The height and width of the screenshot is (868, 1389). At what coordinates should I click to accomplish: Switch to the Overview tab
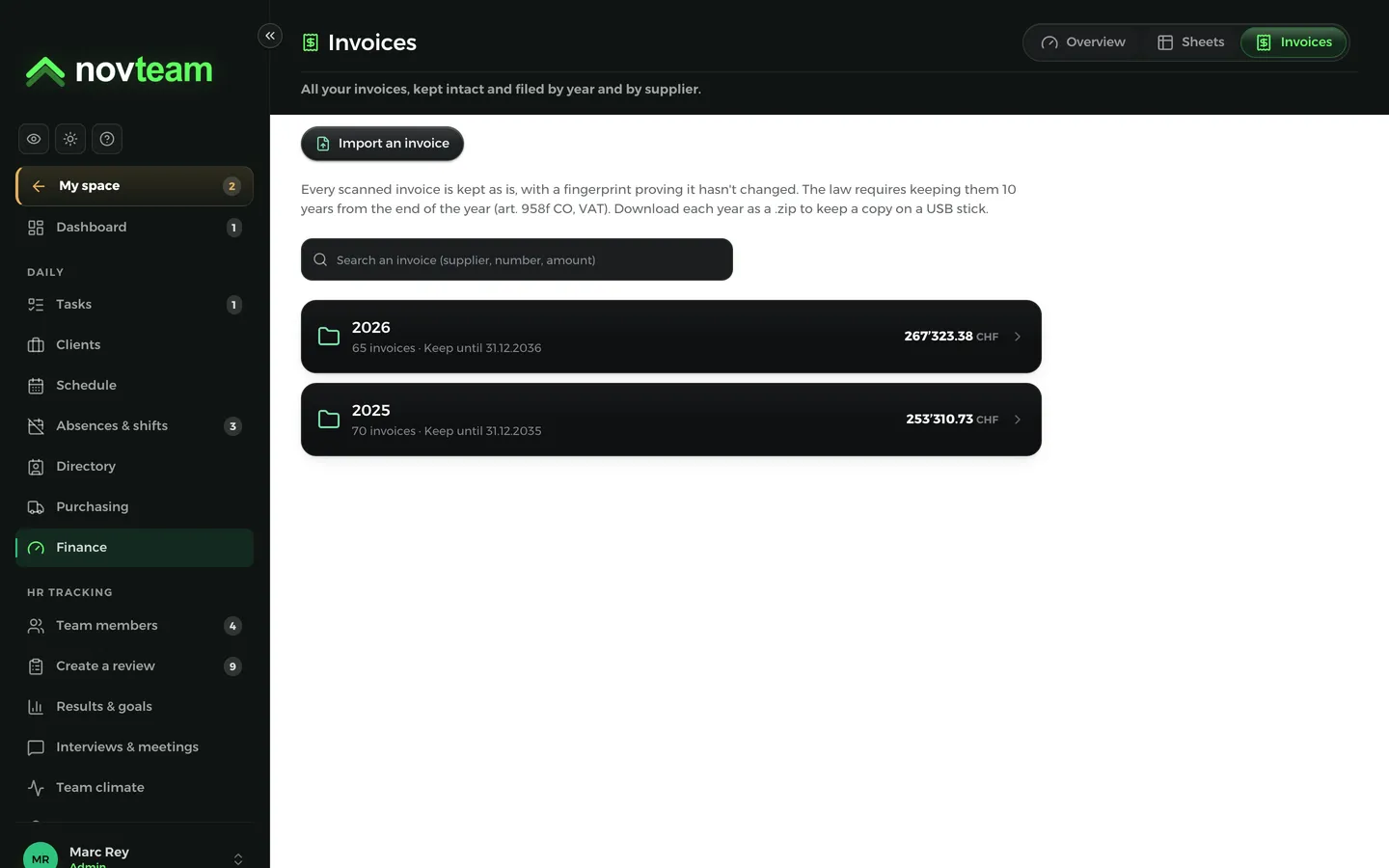[x=1083, y=42]
